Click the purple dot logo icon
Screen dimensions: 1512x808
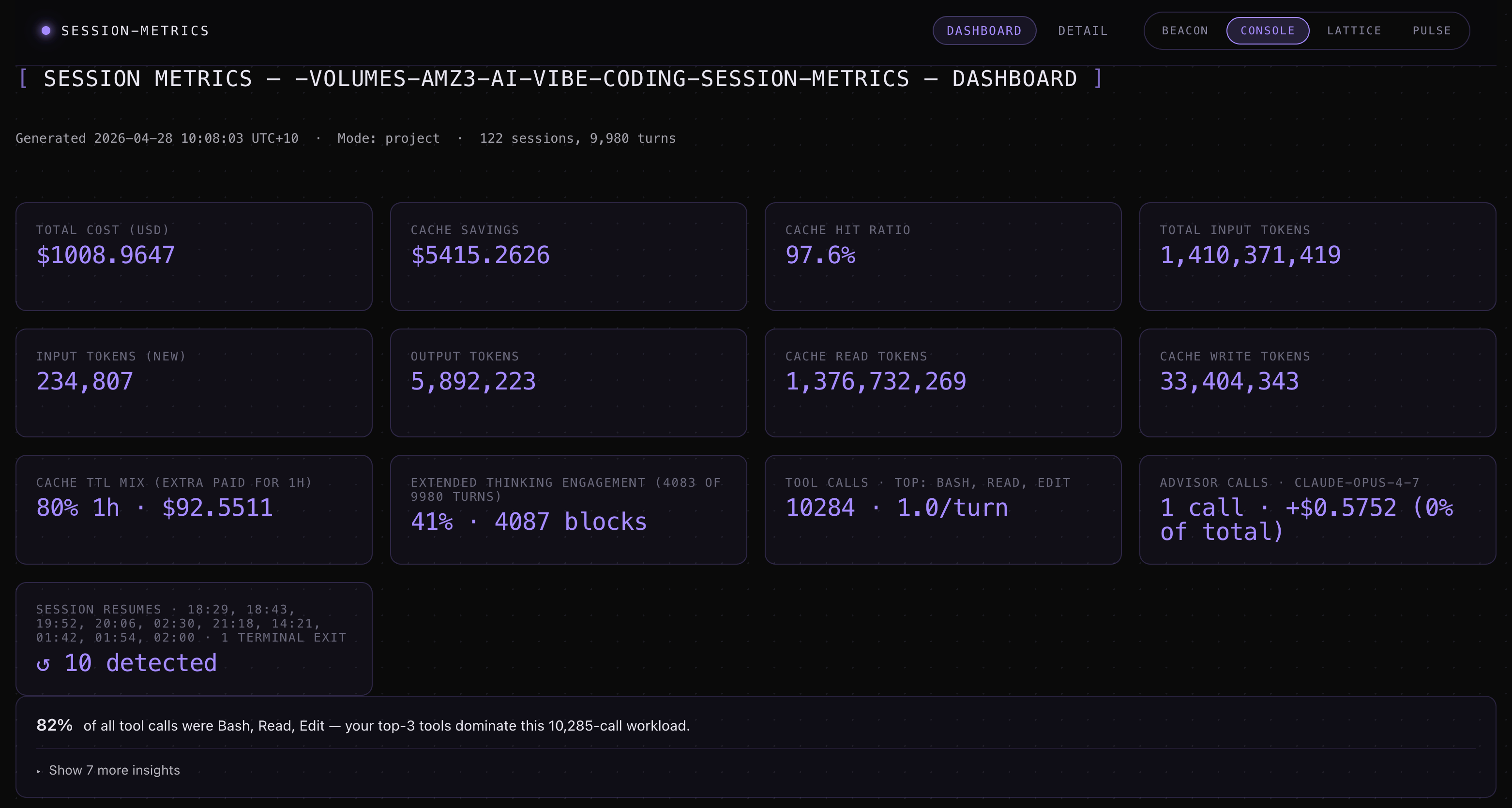tap(46, 30)
